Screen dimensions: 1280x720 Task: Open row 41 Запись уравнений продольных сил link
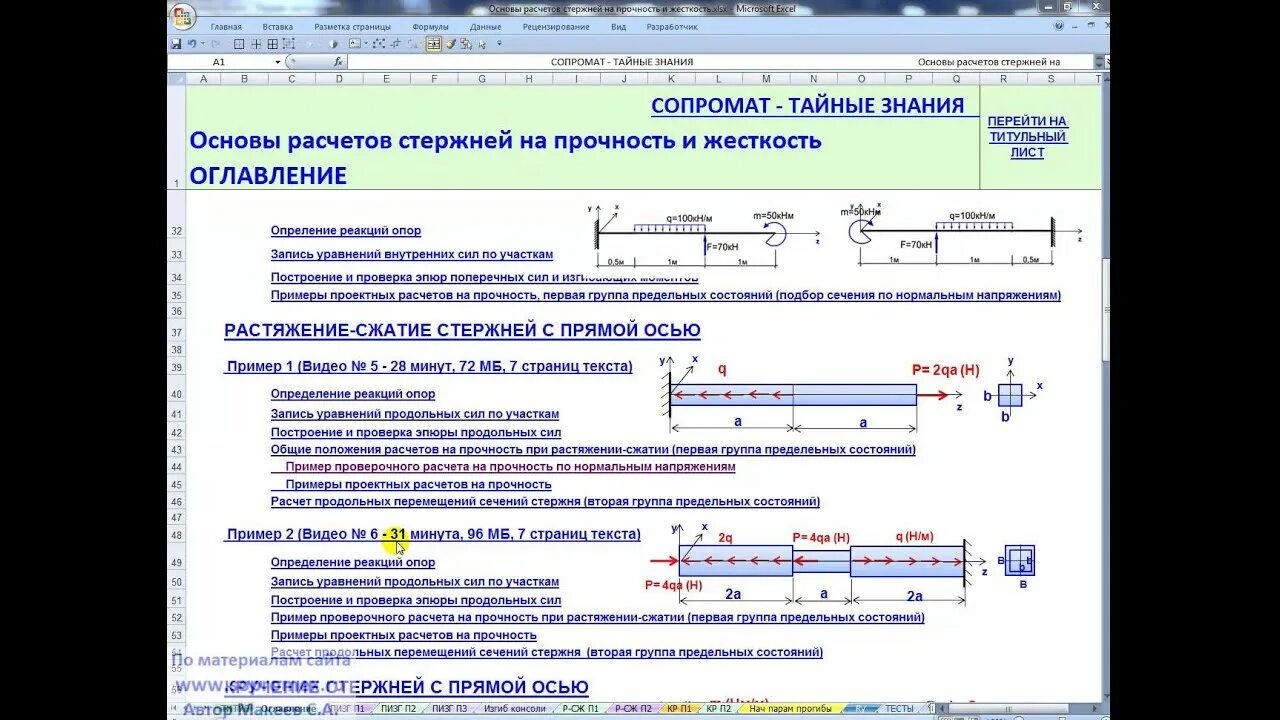[x=415, y=414]
